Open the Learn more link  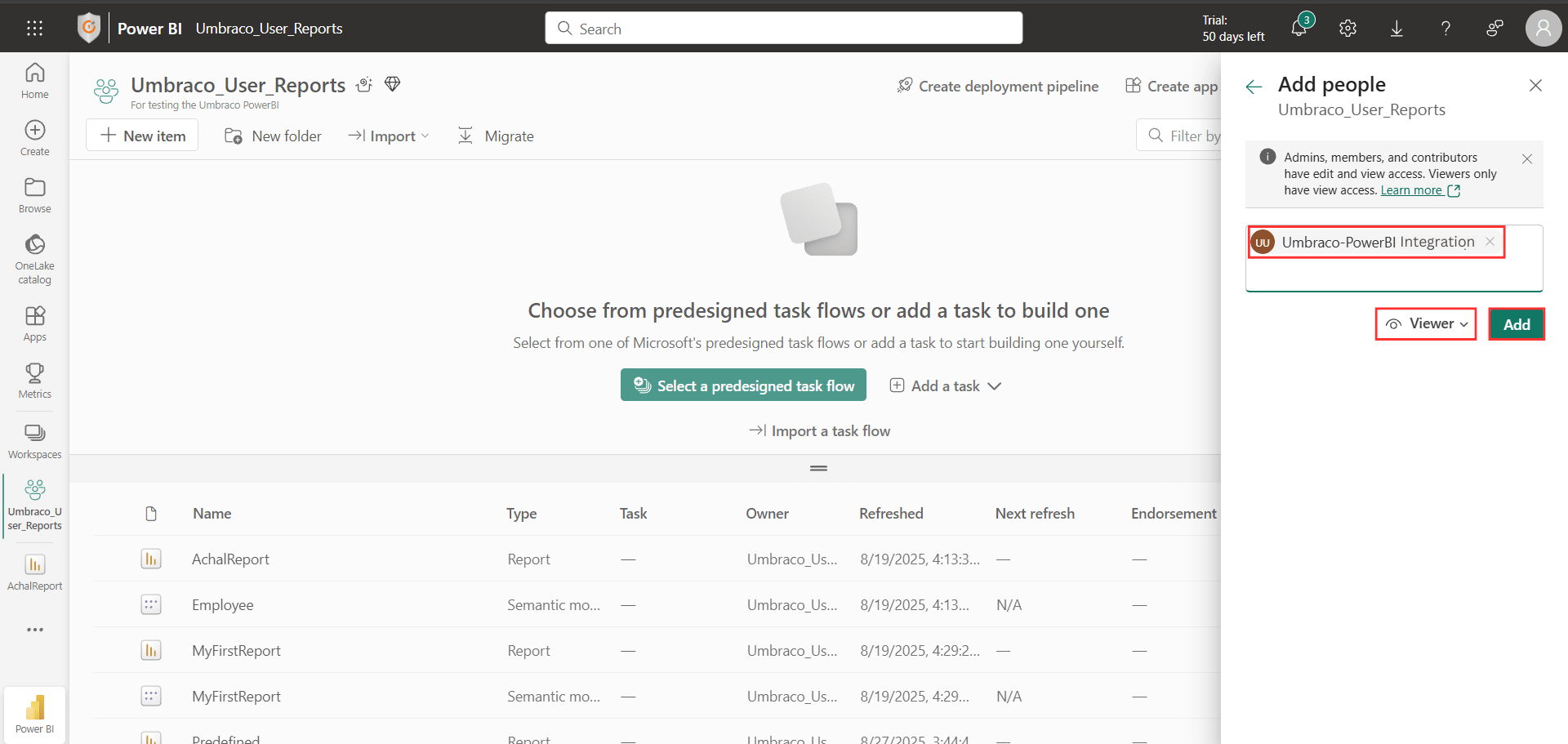coord(1420,190)
